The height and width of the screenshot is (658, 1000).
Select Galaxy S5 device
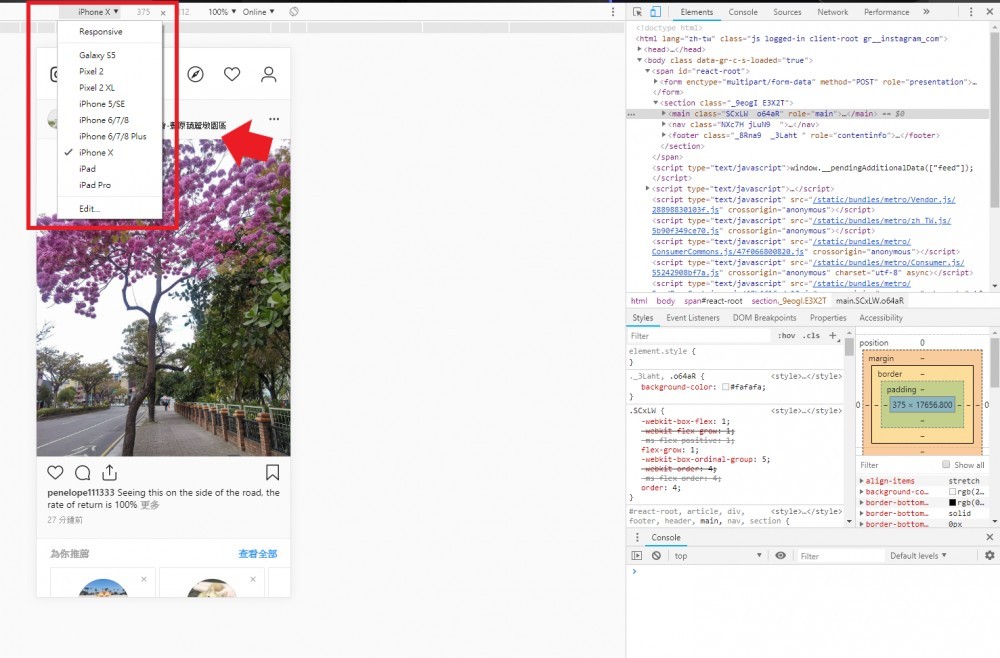(97, 55)
